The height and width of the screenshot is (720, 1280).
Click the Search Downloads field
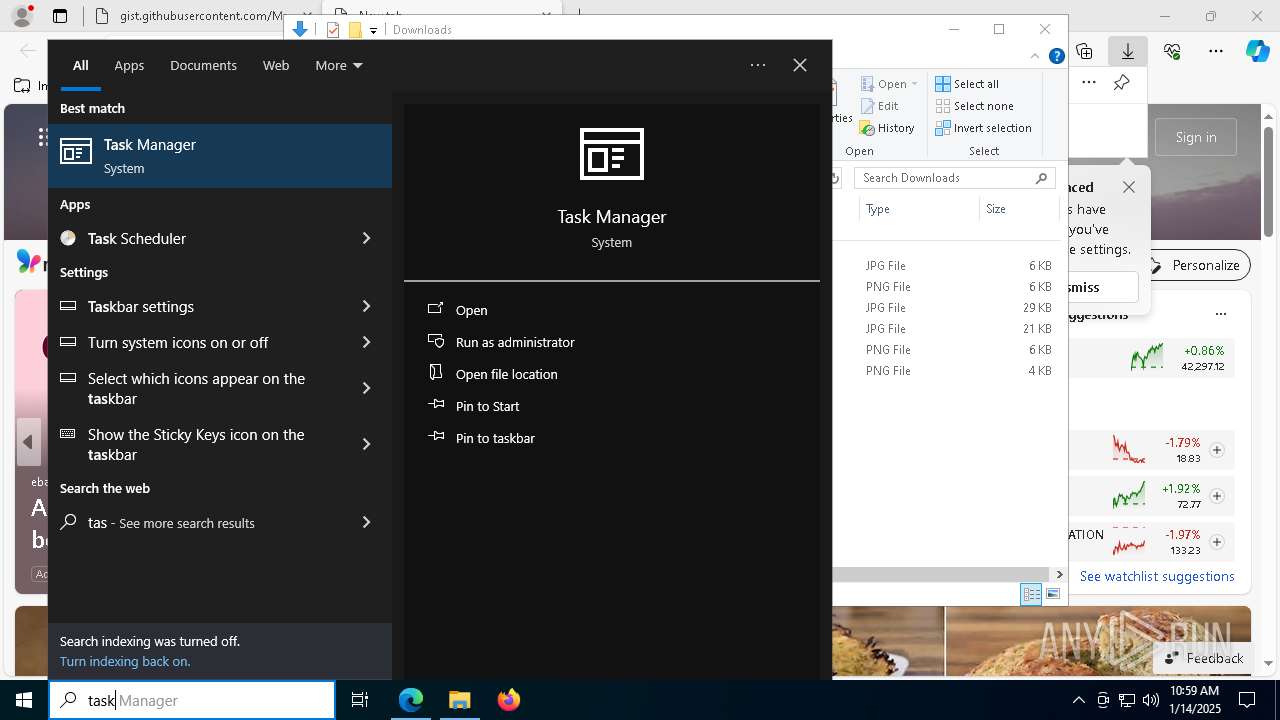pyautogui.click(x=955, y=178)
